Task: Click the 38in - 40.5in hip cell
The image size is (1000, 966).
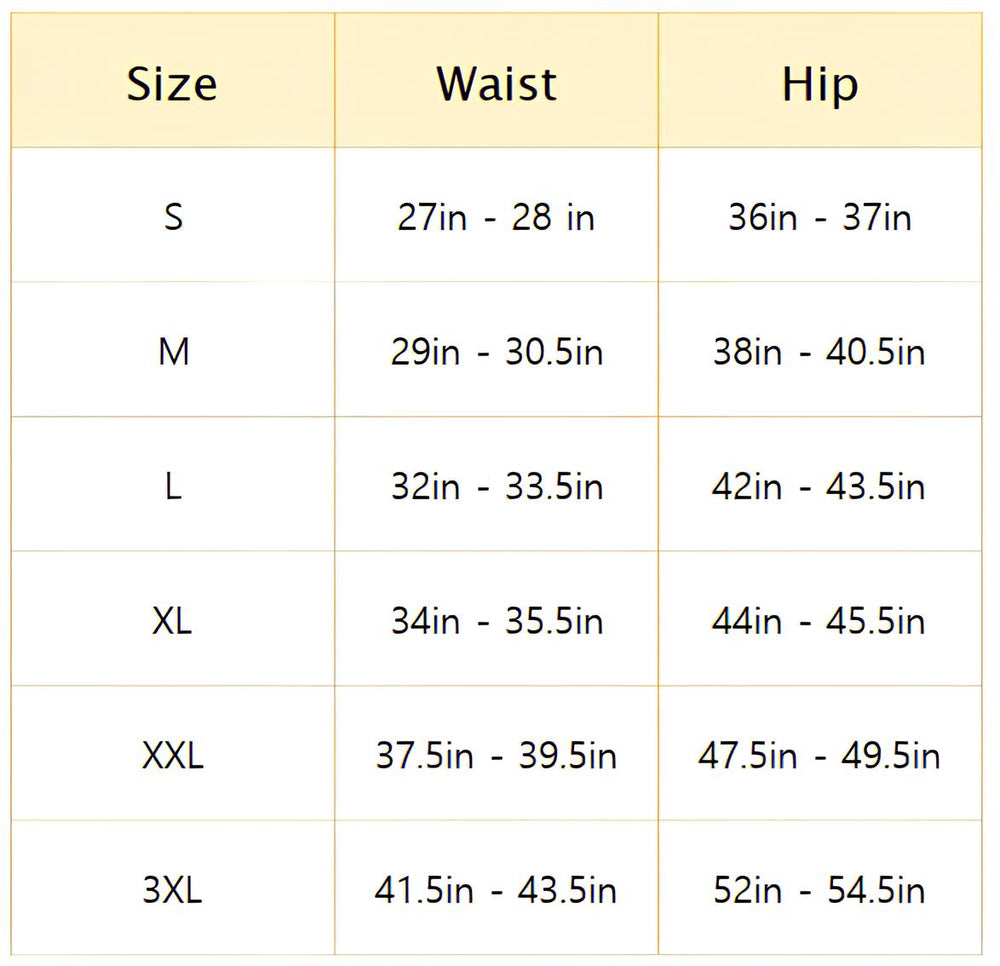Action: pyautogui.click(x=819, y=351)
